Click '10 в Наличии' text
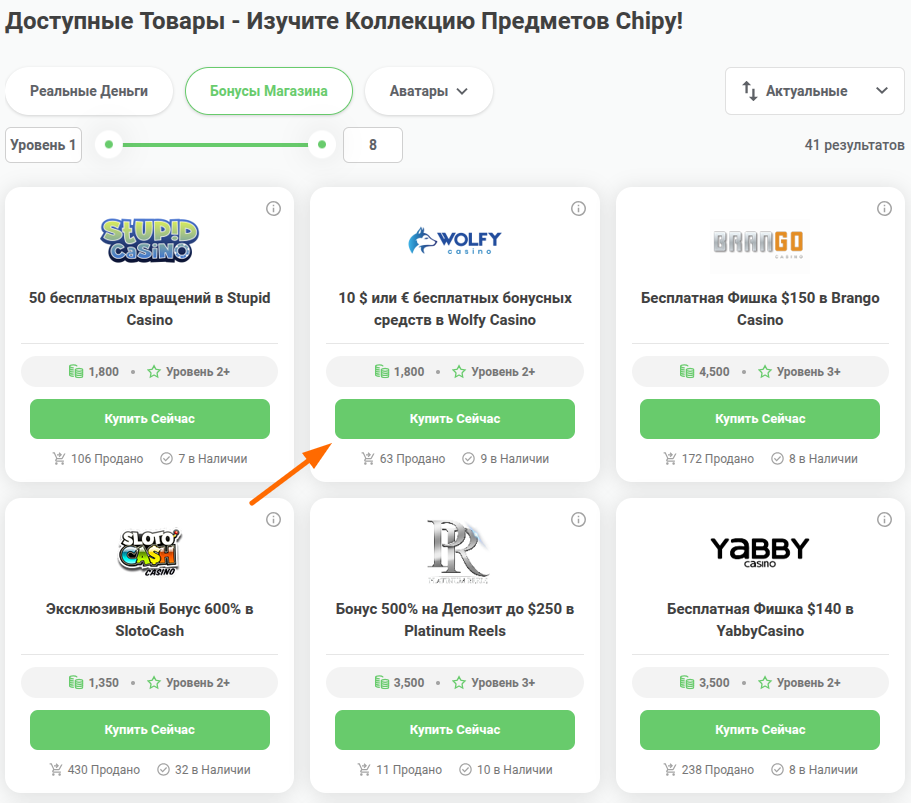The height and width of the screenshot is (803, 911). pos(515,770)
